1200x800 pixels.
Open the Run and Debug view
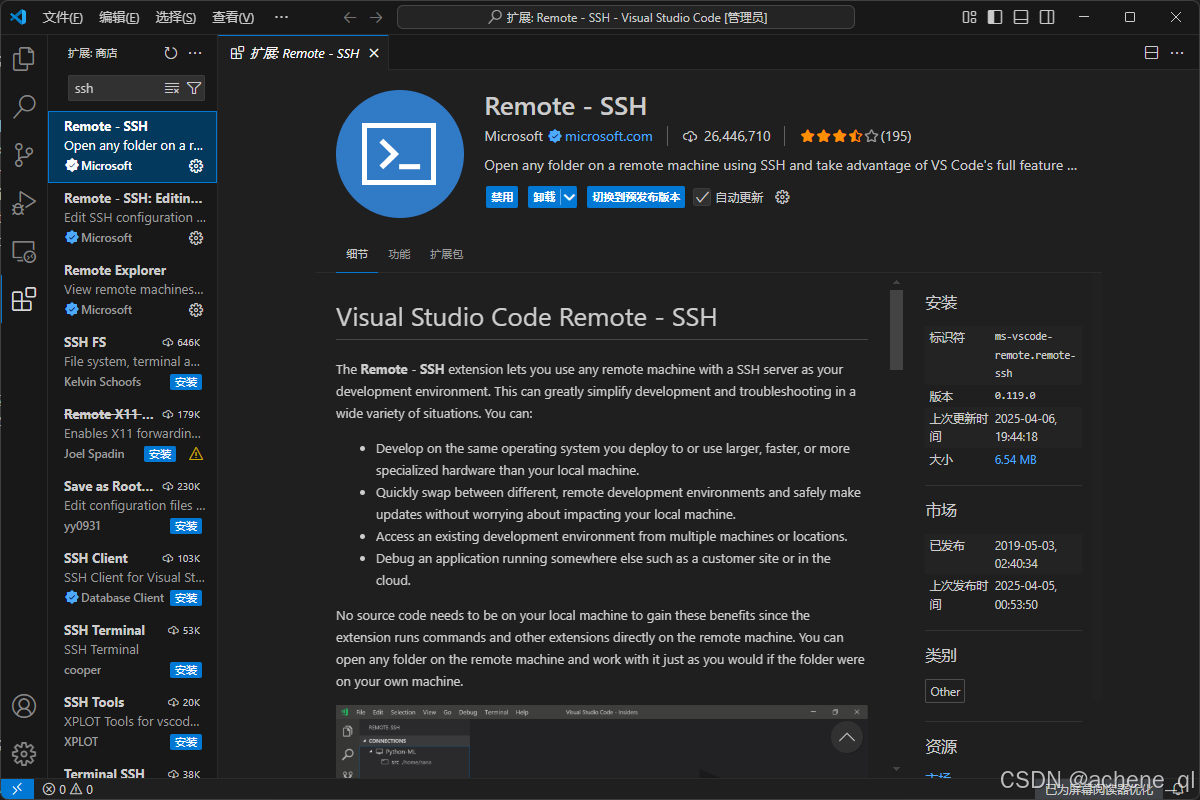pyautogui.click(x=24, y=203)
